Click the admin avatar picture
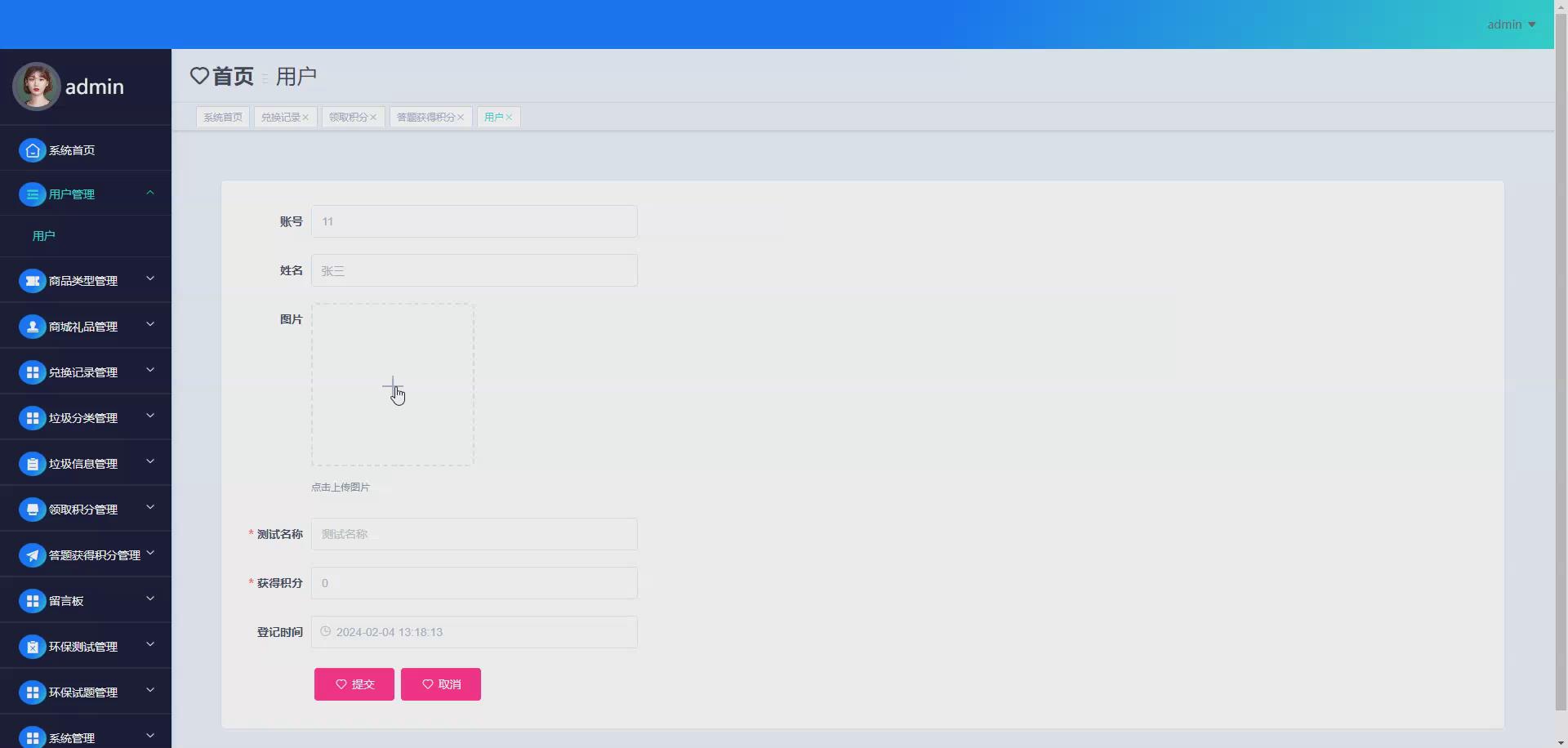1568x748 pixels. pos(37,86)
